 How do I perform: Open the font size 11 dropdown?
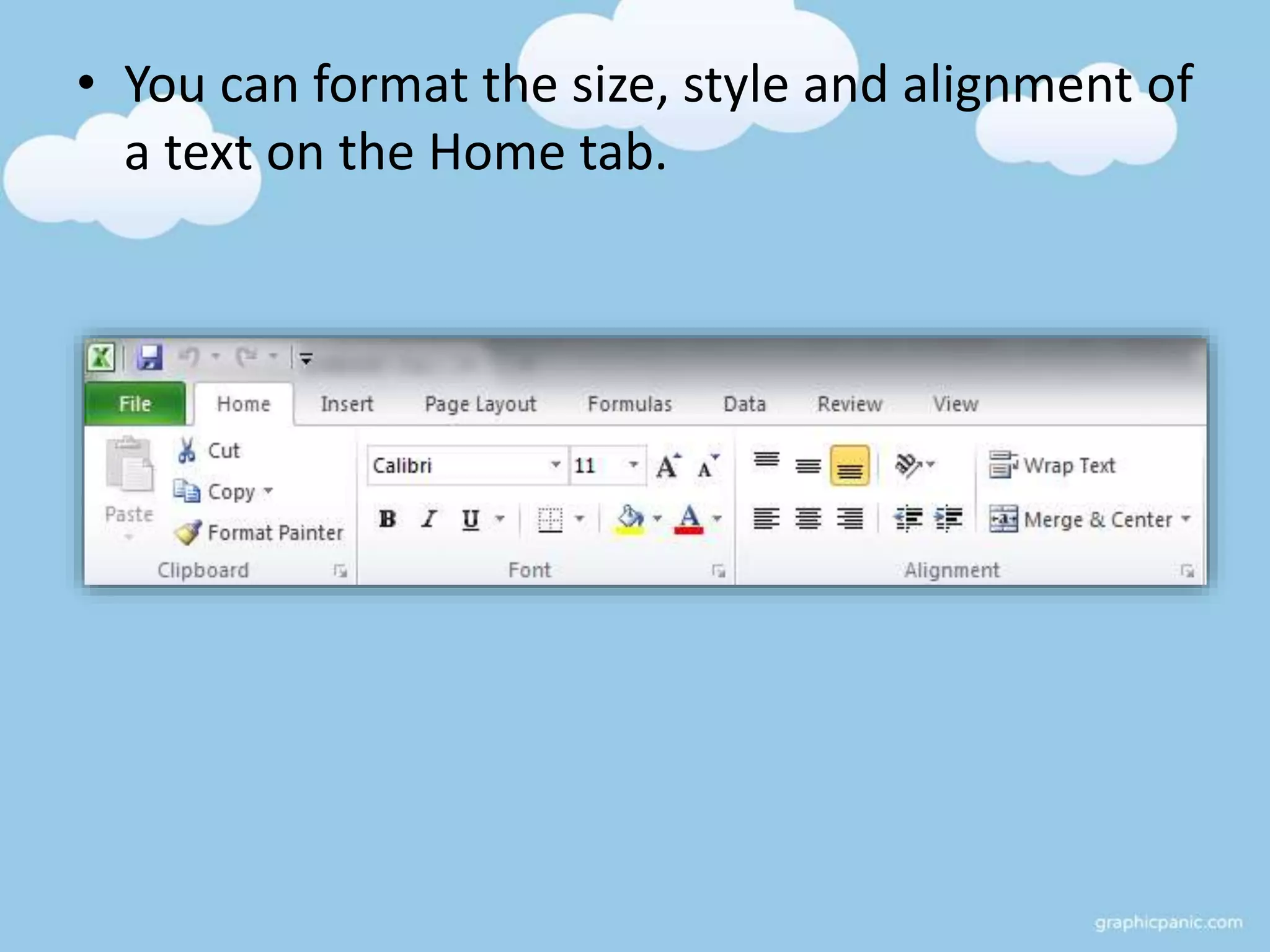click(x=633, y=465)
